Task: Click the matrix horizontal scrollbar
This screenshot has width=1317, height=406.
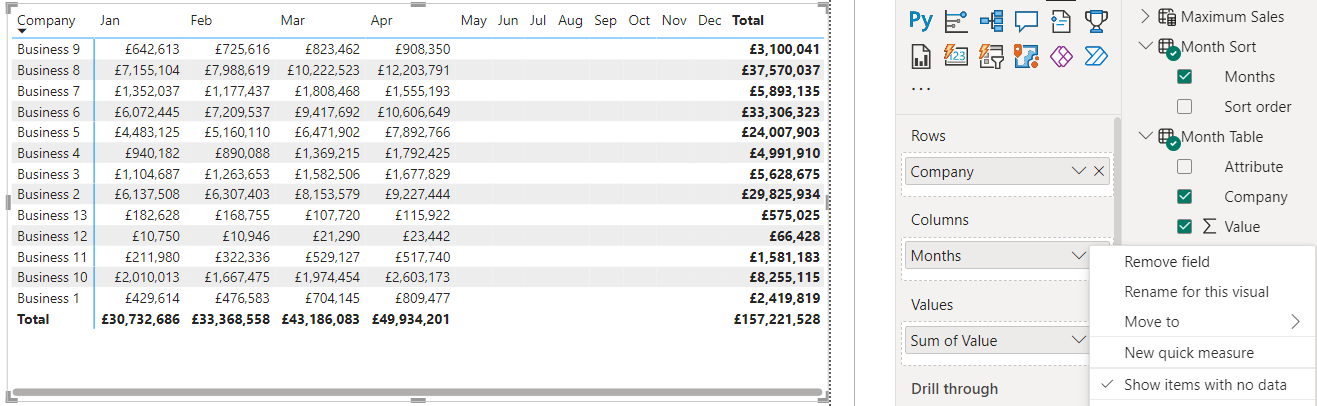Action: coord(415,392)
